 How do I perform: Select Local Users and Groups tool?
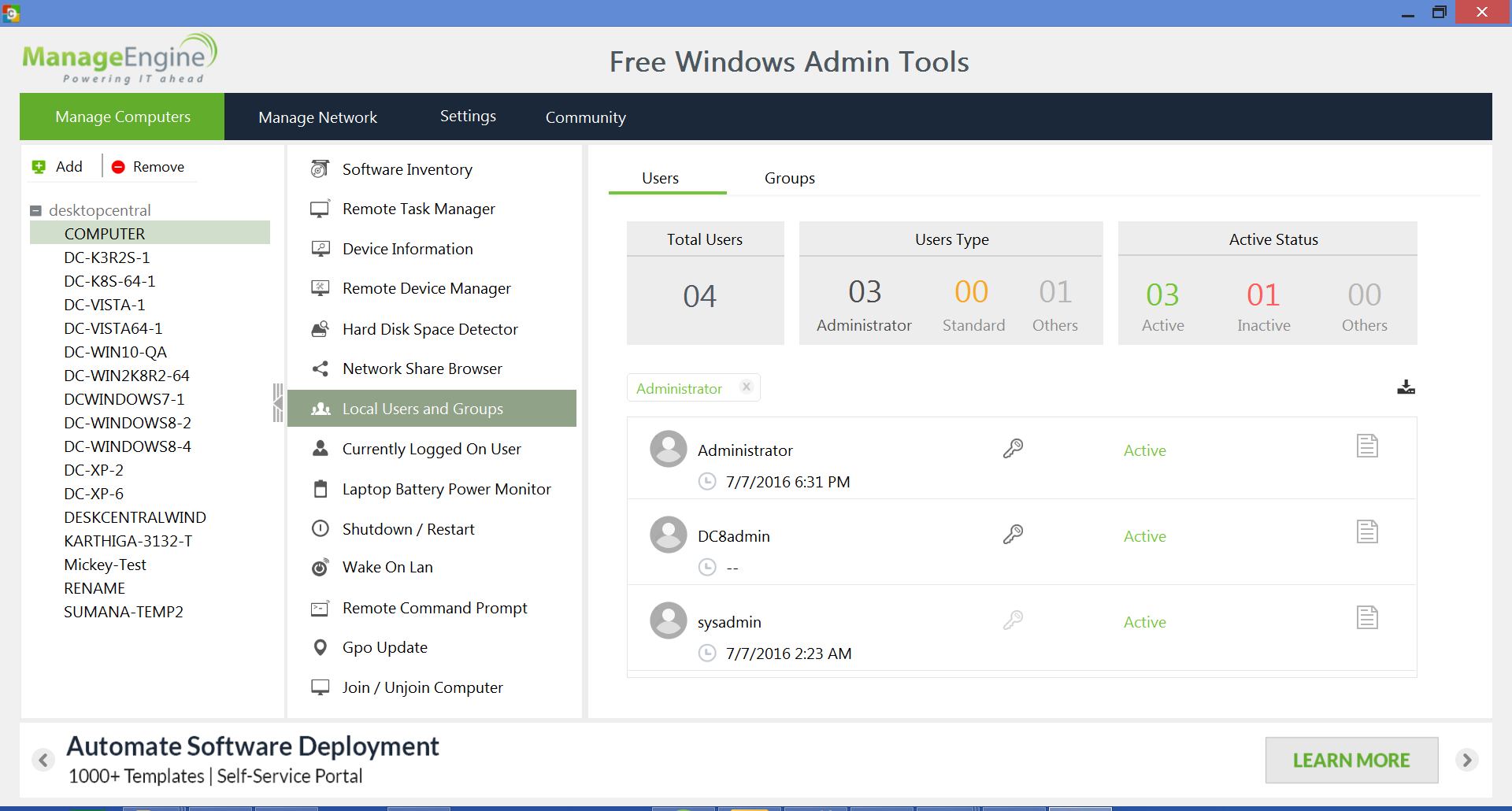point(432,409)
